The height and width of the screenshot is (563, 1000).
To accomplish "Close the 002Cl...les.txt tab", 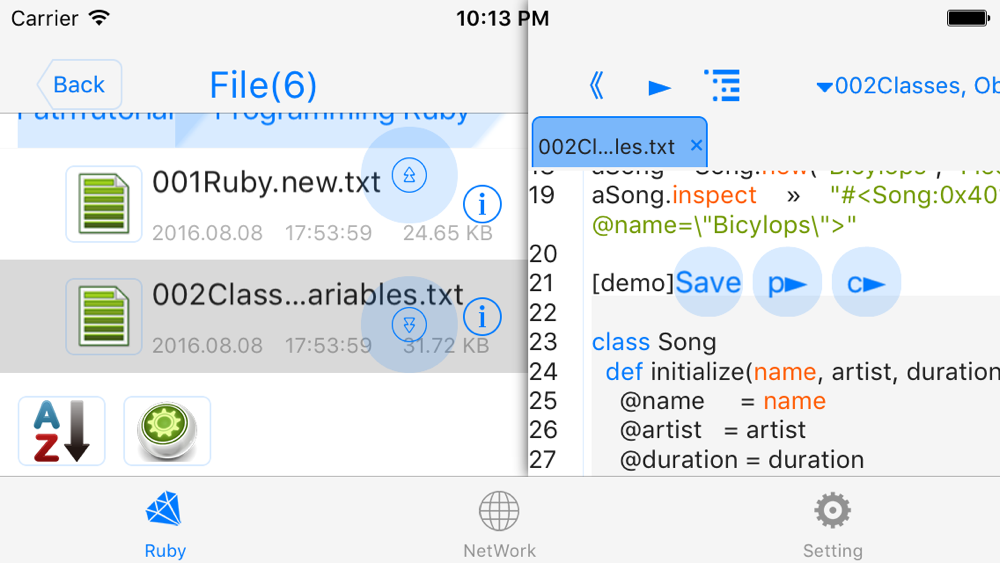I will [x=696, y=145].
